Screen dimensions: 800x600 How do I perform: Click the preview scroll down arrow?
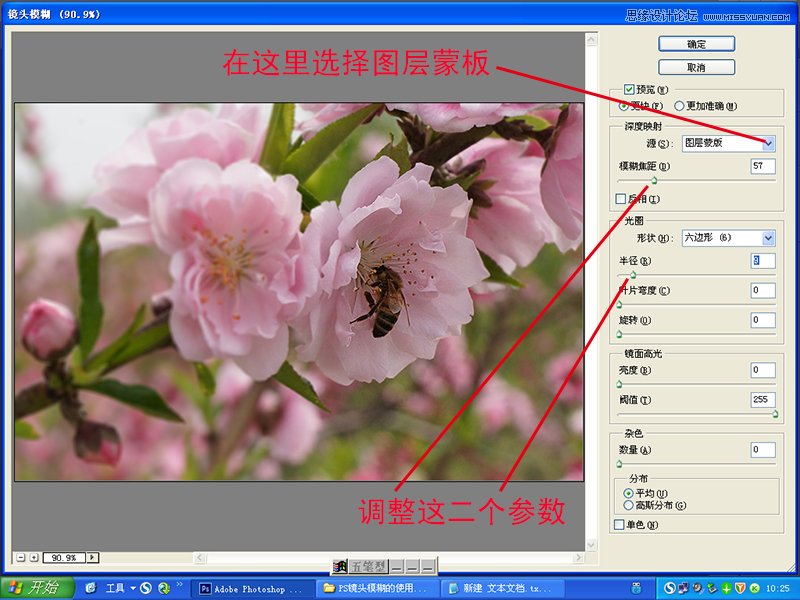click(x=591, y=545)
